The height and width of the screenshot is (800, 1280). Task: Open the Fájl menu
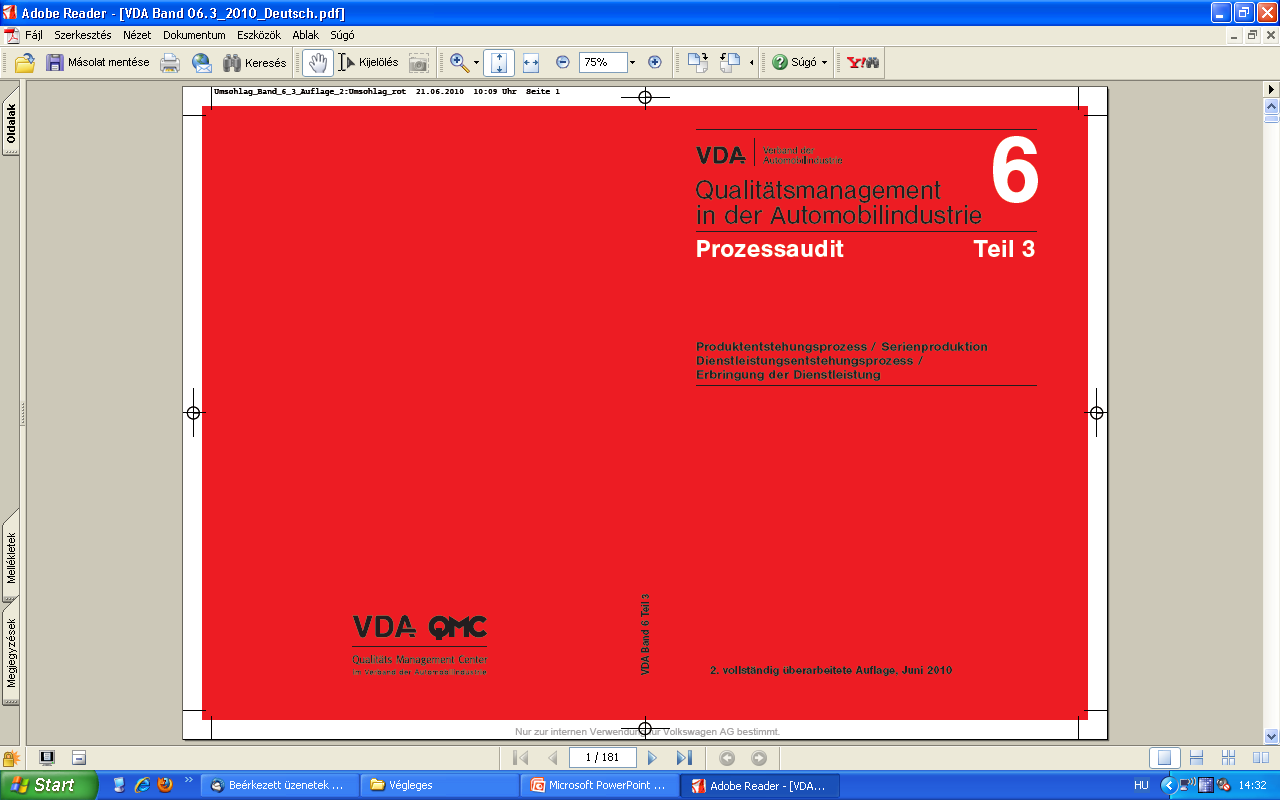[33, 35]
